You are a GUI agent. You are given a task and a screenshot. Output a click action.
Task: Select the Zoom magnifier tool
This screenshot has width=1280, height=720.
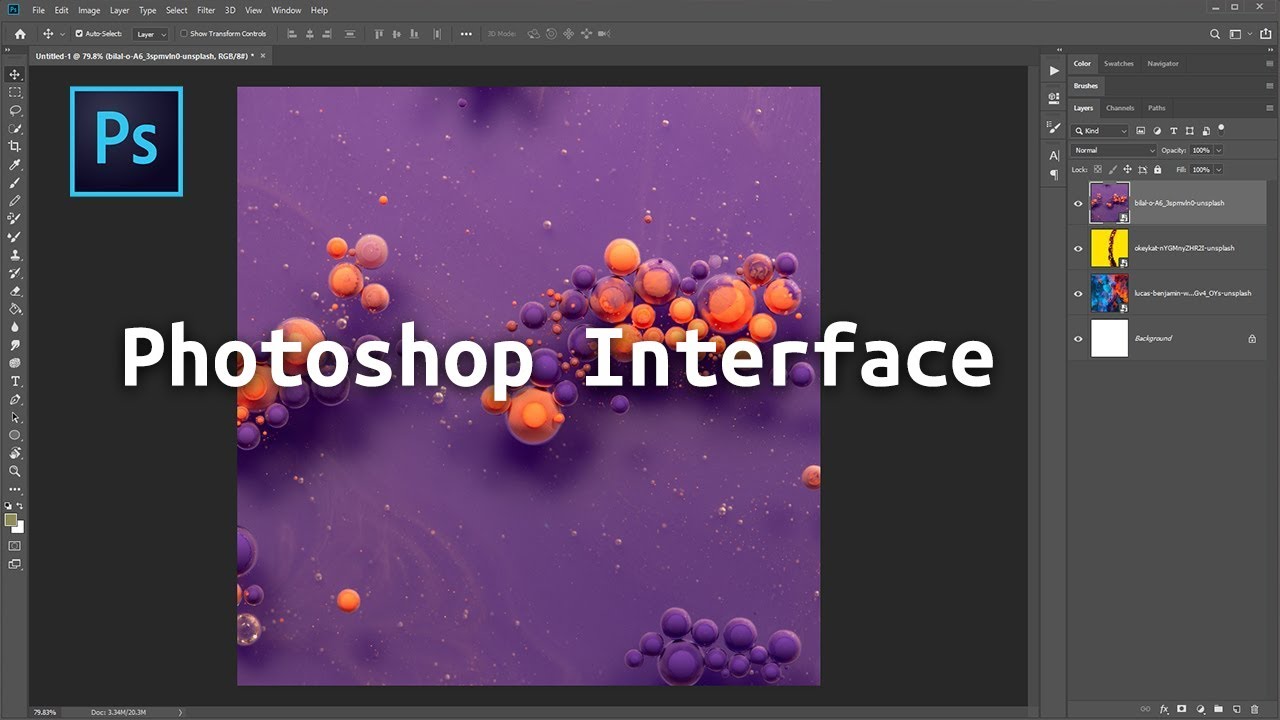(x=15, y=471)
